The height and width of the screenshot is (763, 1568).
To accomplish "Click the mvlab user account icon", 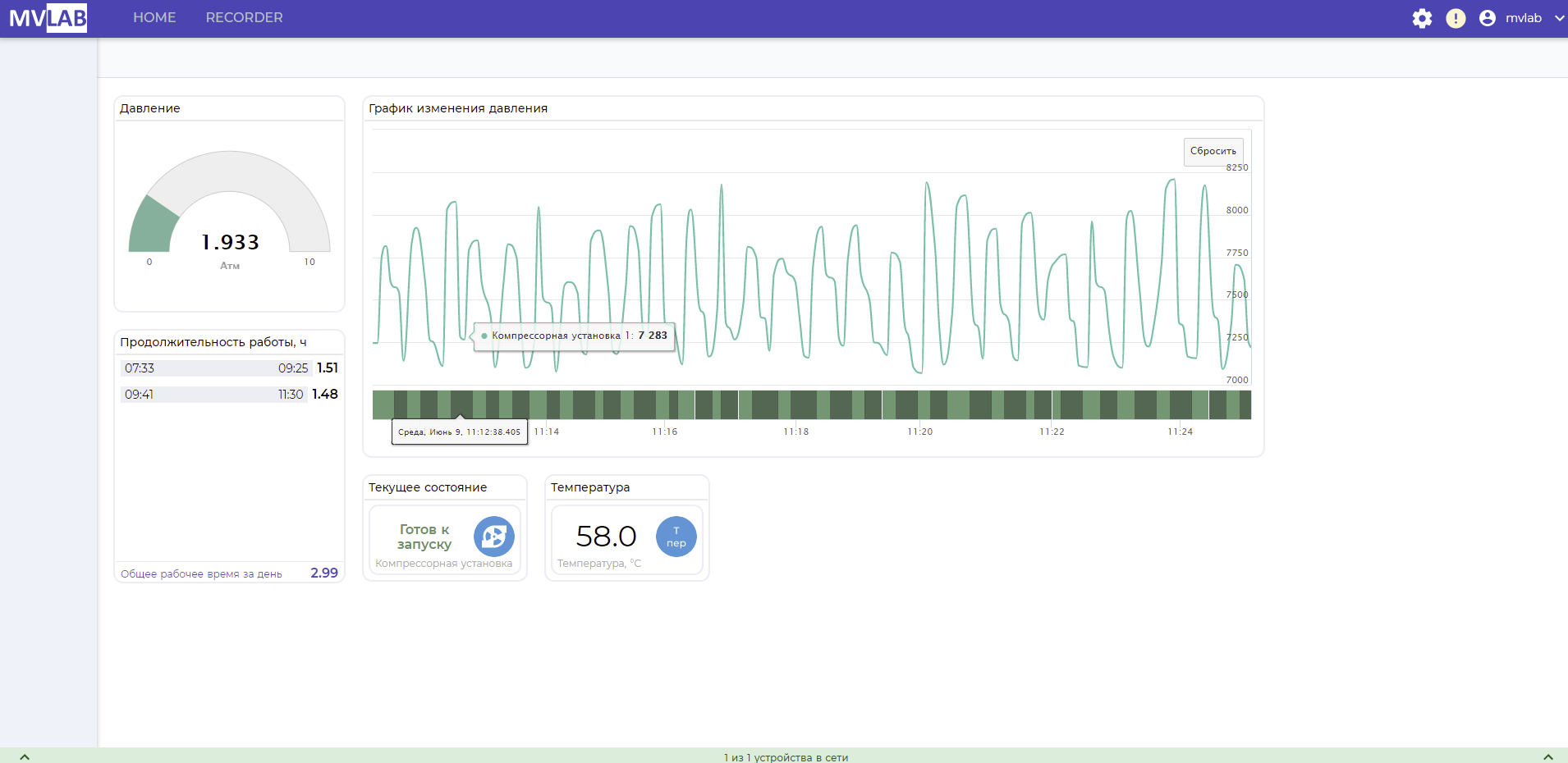I will pyautogui.click(x=1488, y=18).
